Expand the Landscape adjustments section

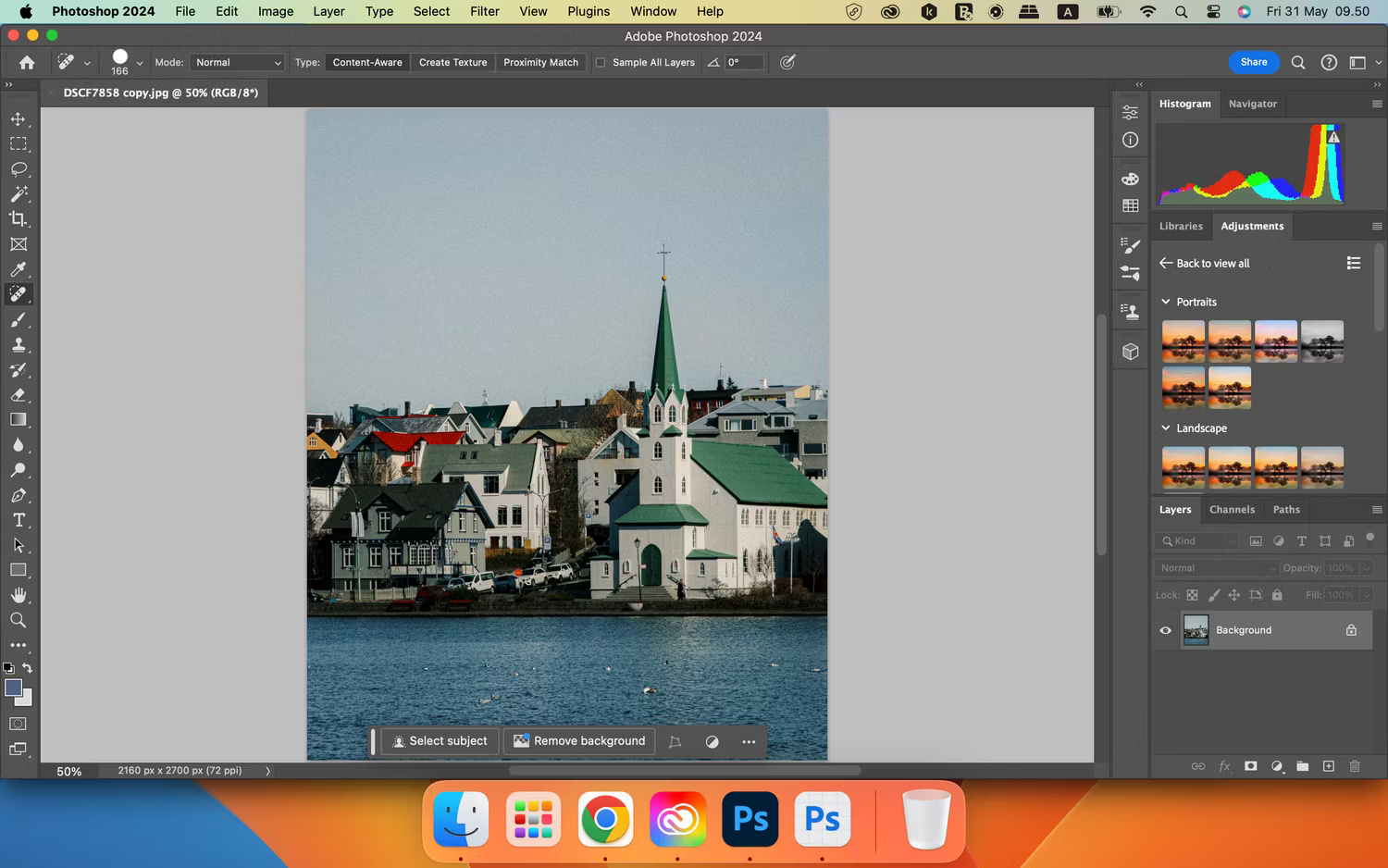coord(1165,428)
